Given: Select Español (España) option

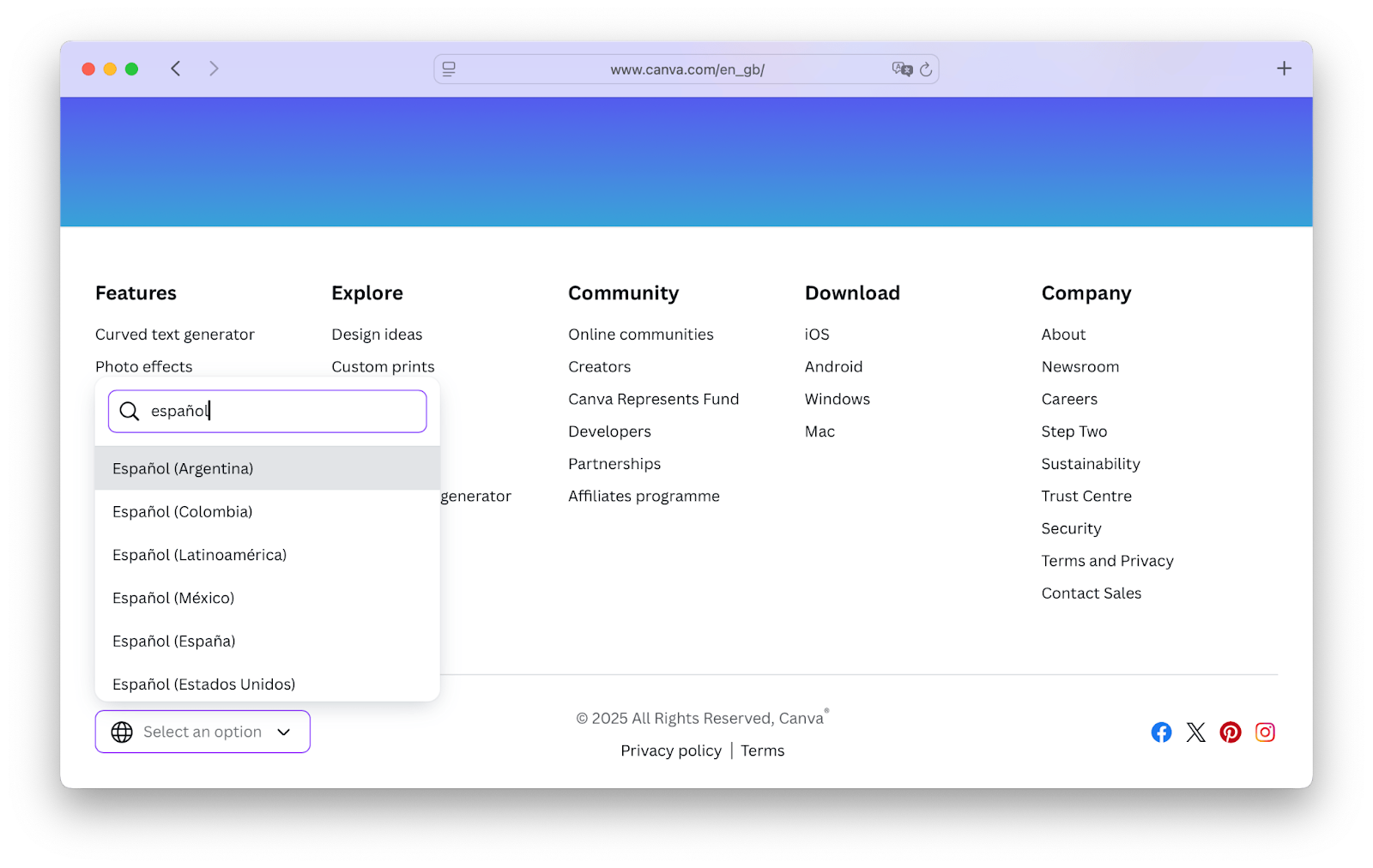Looking at the screenshot, I should pyautogui.click(x=173, y=641).
